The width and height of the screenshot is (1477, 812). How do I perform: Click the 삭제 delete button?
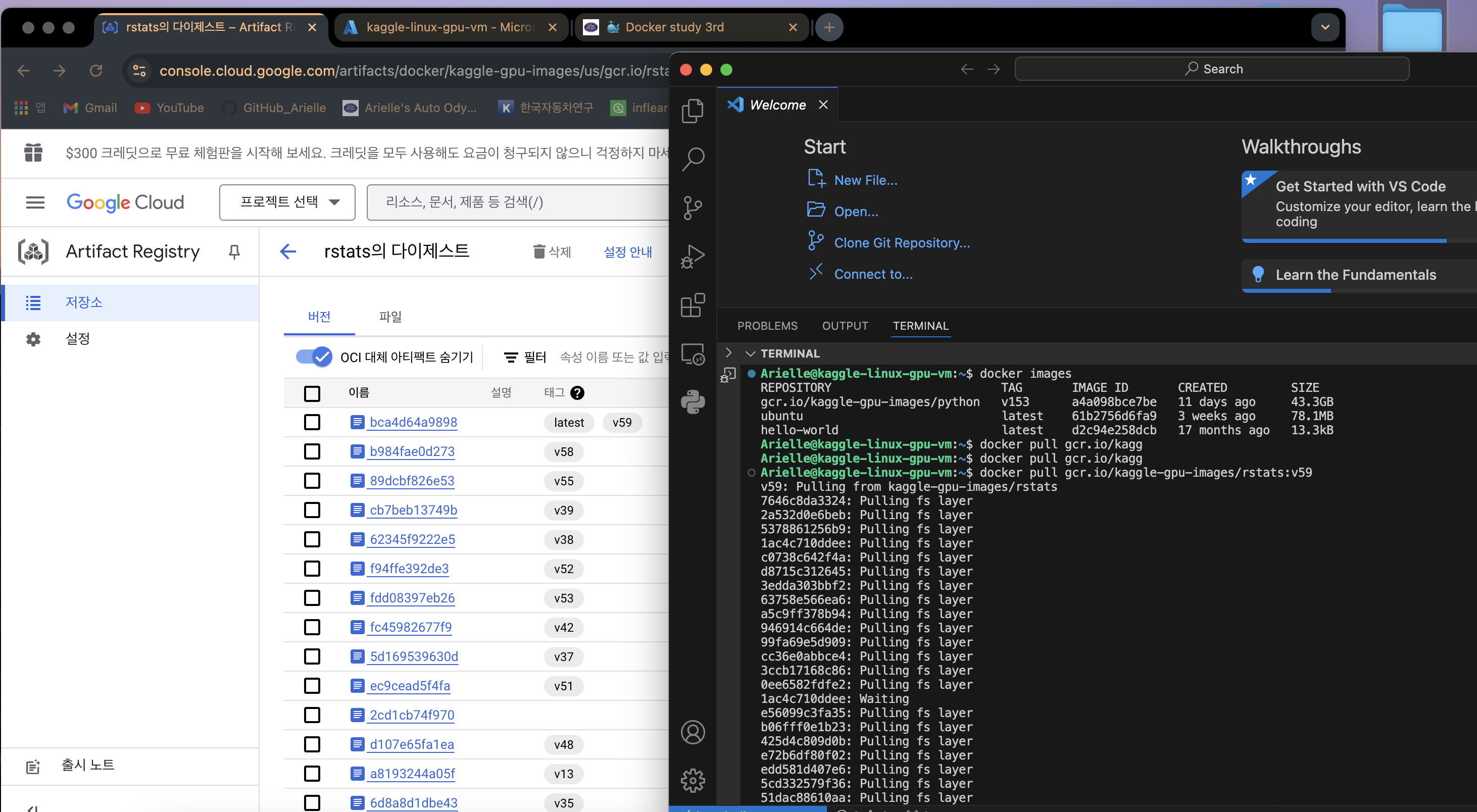[x=552, y=251]
